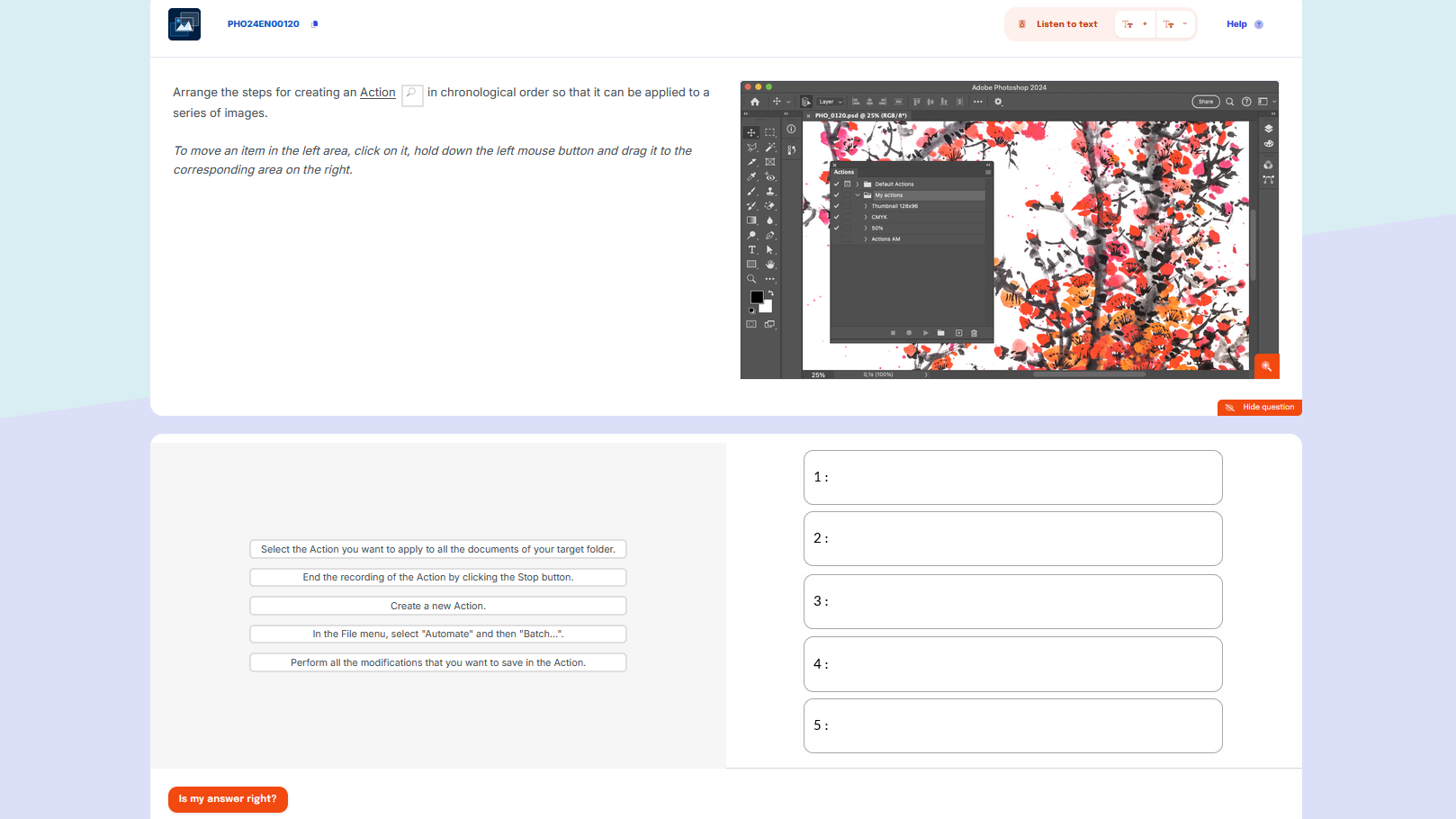Select the Actions panel tab
Screen dimensions: 1456x819
(844, 172)
